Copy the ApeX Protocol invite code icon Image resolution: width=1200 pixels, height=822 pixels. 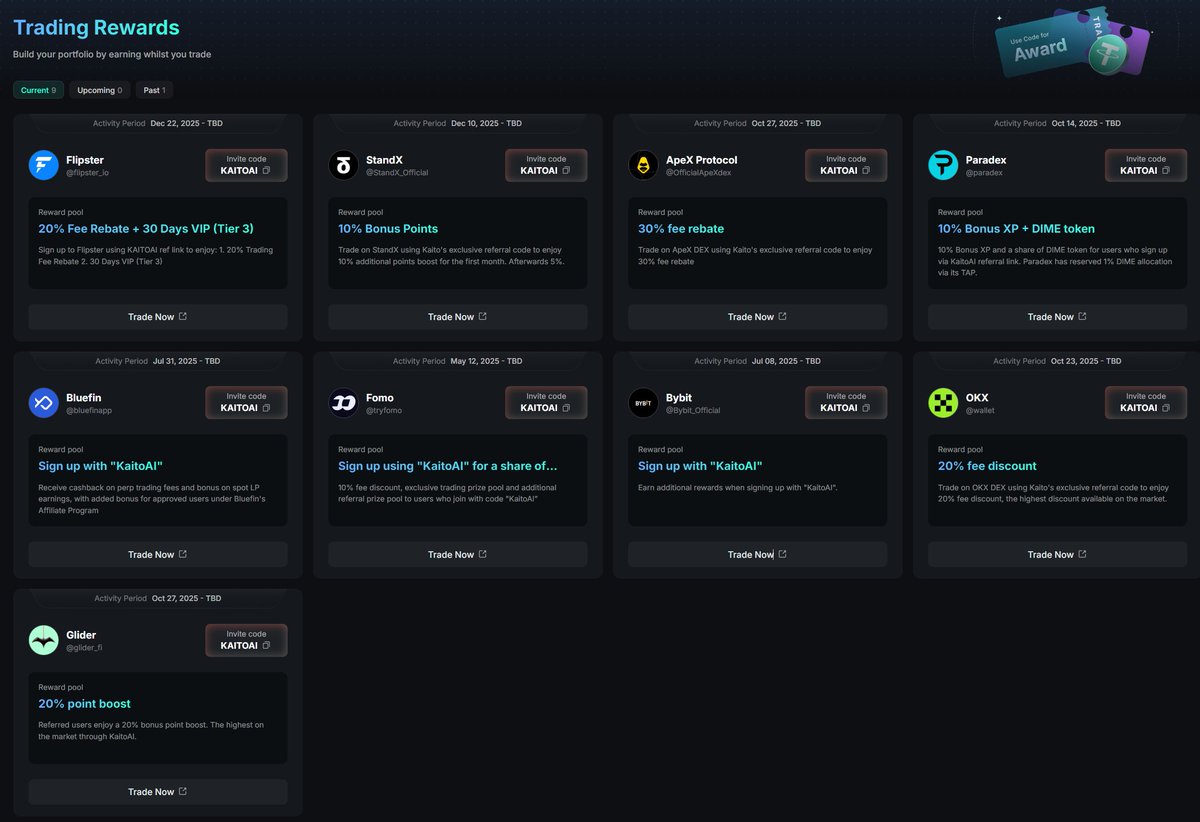tap(866, 171)
